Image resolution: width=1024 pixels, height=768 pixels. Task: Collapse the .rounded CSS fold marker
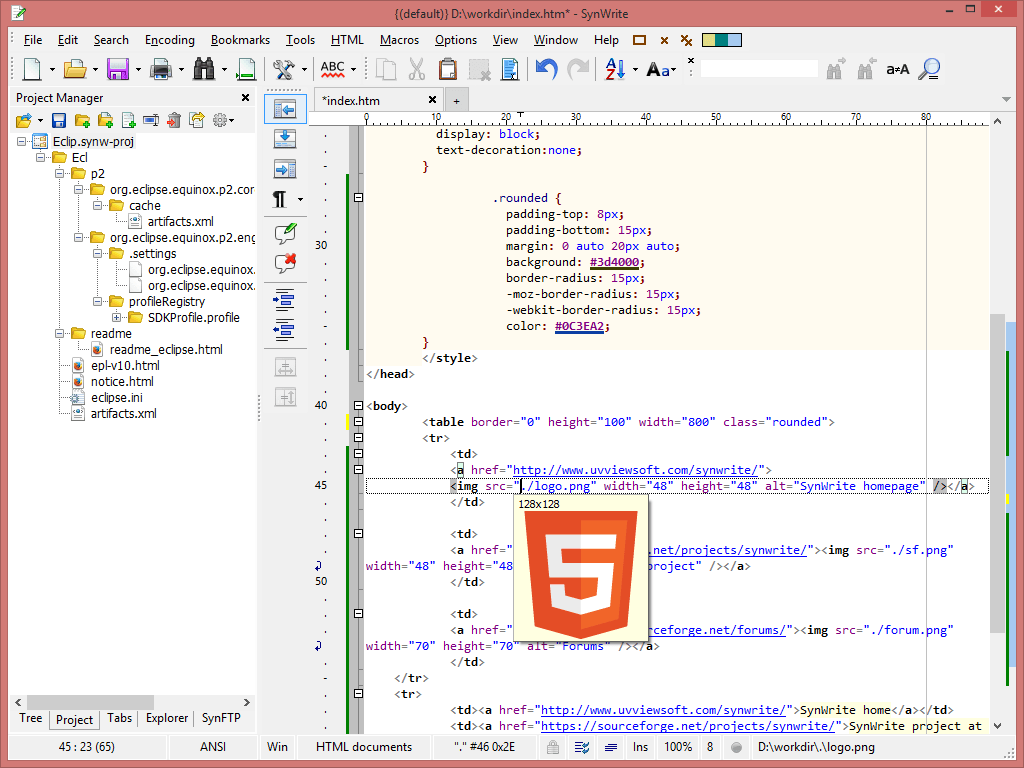point(357,198)
